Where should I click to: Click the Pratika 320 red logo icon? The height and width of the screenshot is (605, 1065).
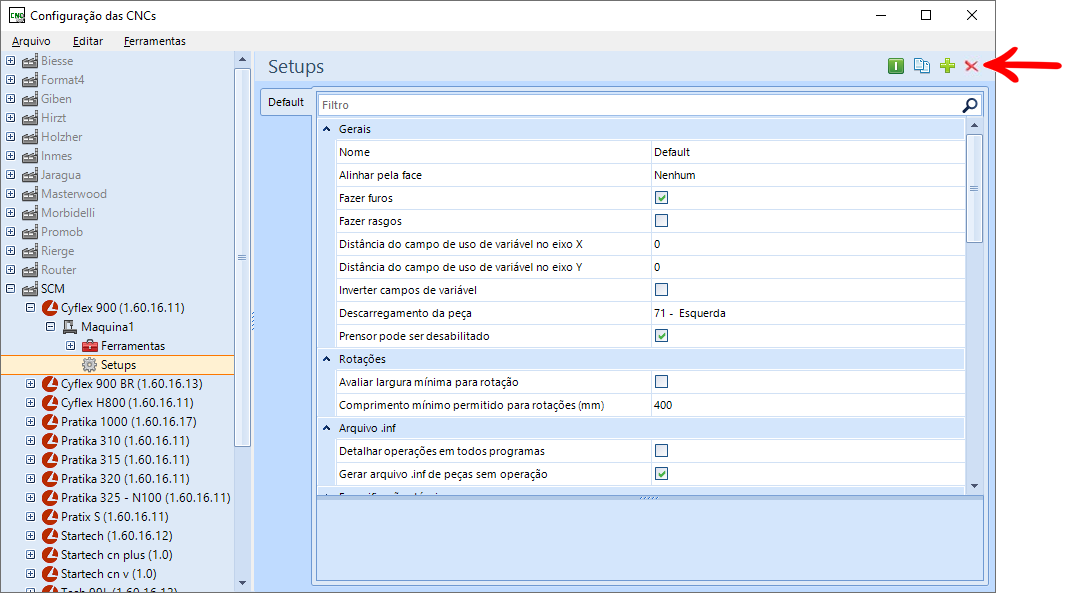coord(50,479)
